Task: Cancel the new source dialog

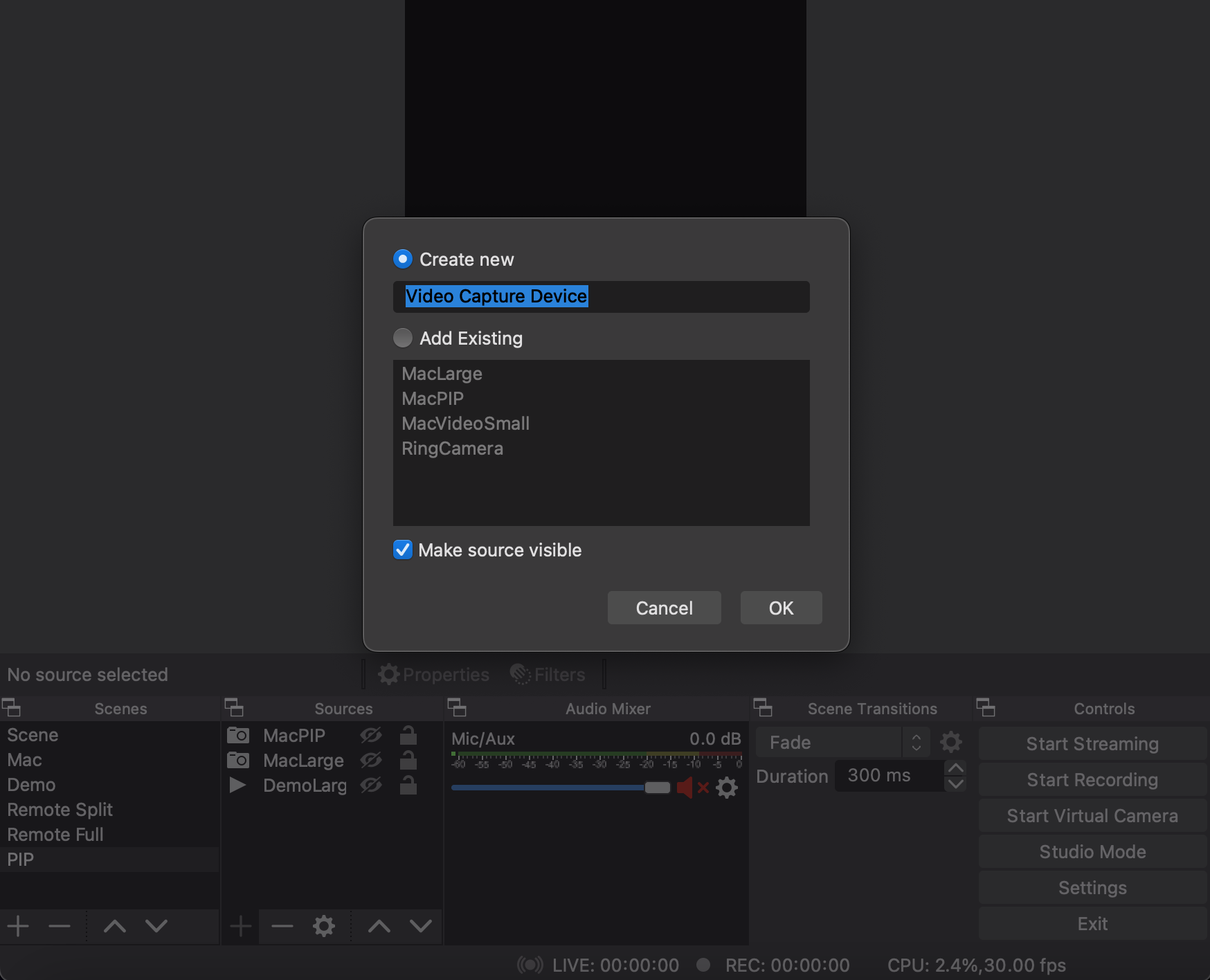Action: tap(665, 608)
